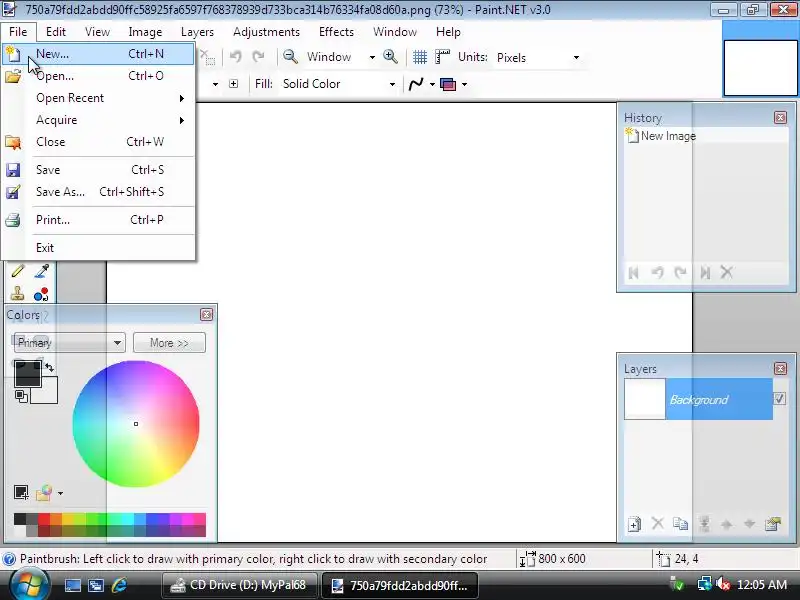Open the Window menu

pyautogui.click(x=395, y=32)
